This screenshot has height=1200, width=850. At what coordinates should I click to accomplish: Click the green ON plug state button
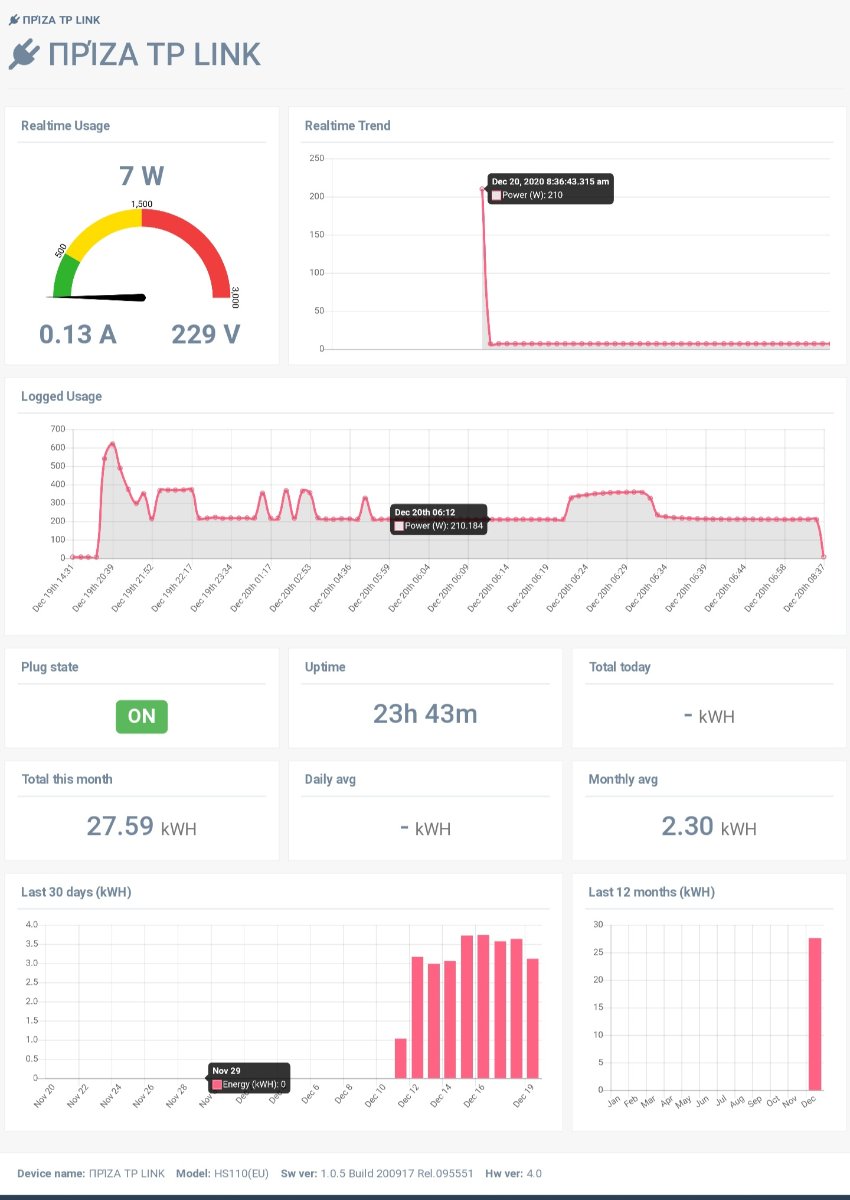point(142,716)
